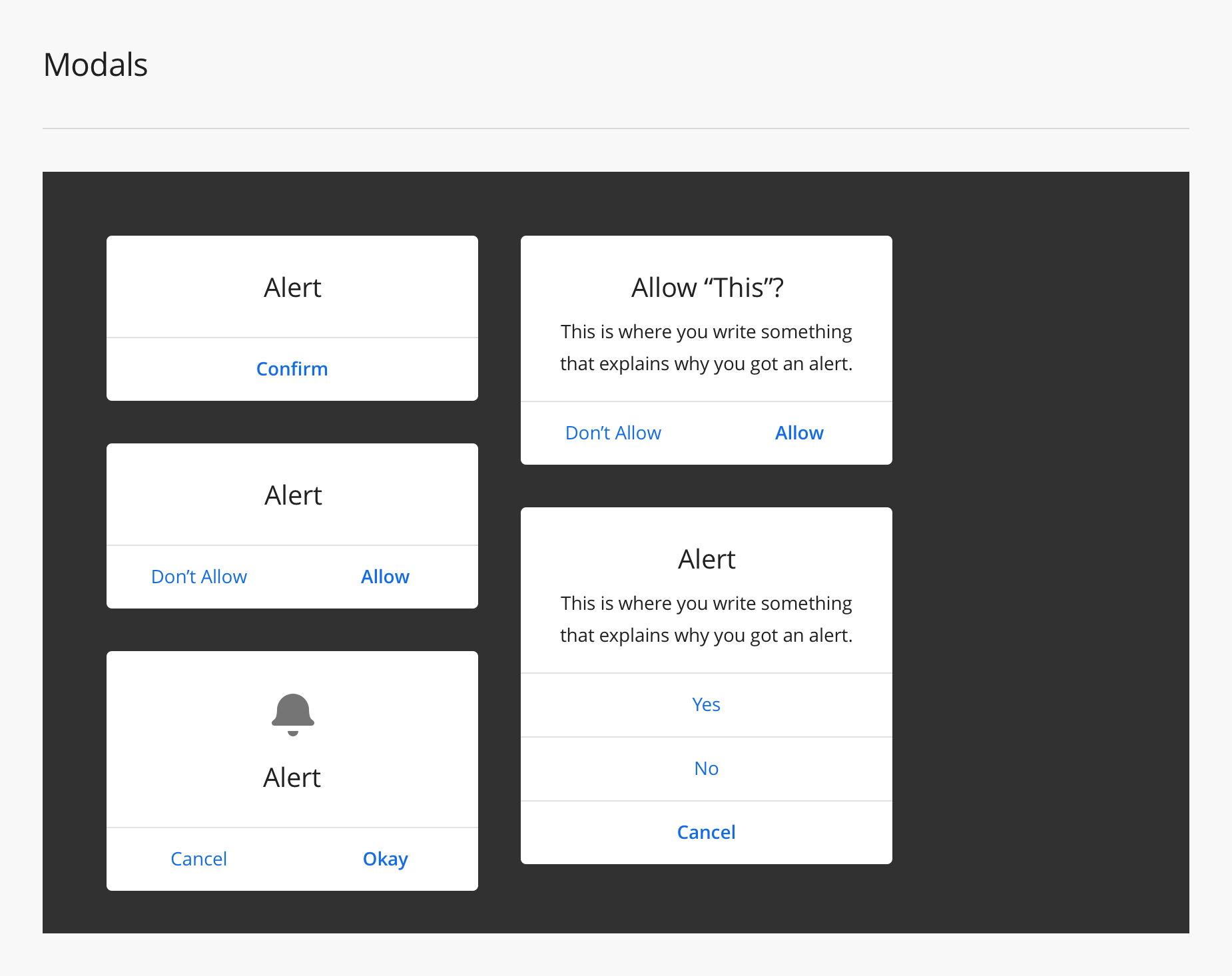Click explanation text in the 'Allow "This"?' modal
The width and height of the screenshot is (1232, 976).
coord(706,348)
